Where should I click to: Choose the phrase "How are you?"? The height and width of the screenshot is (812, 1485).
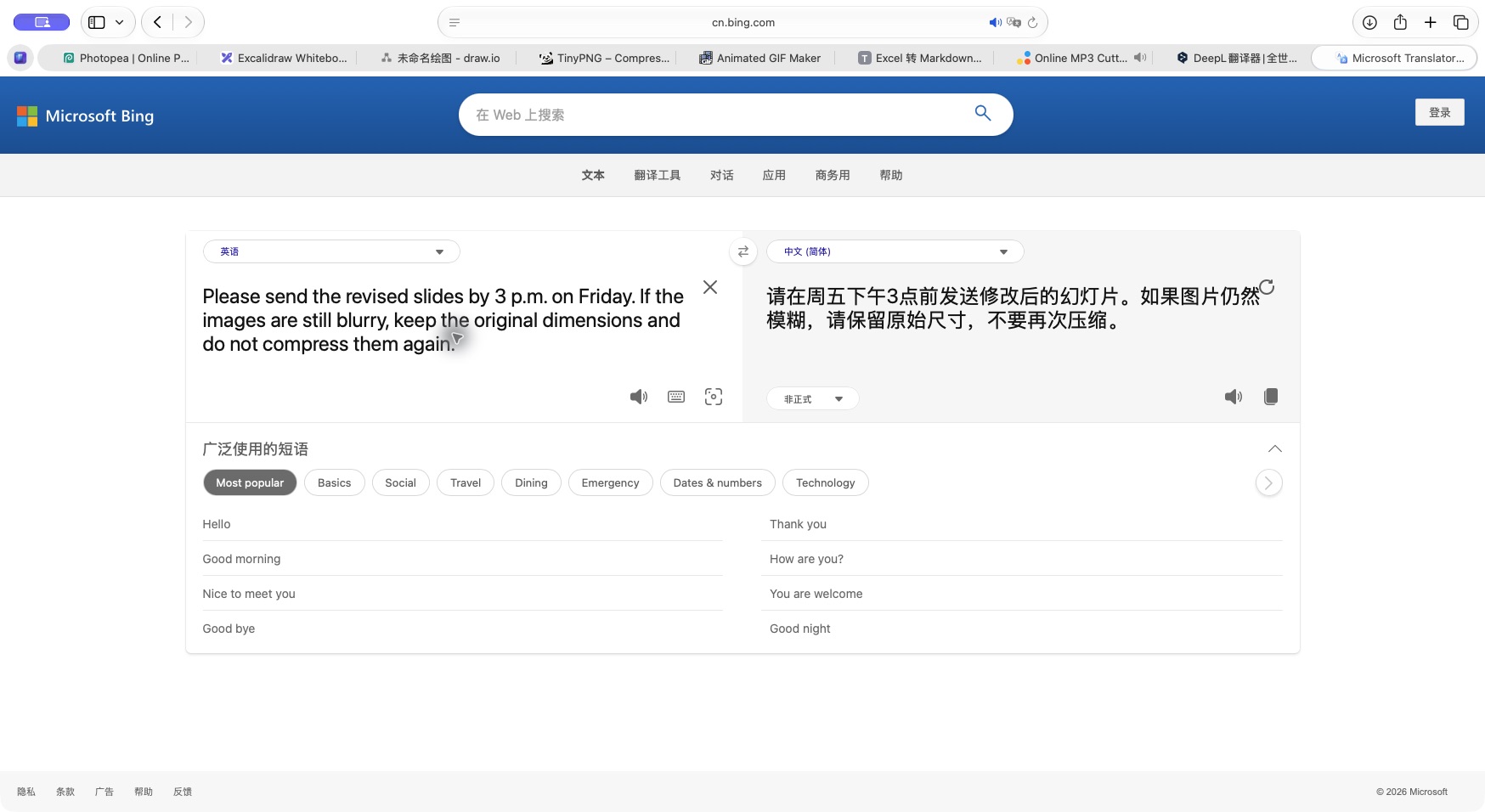(x=806, y=559)
